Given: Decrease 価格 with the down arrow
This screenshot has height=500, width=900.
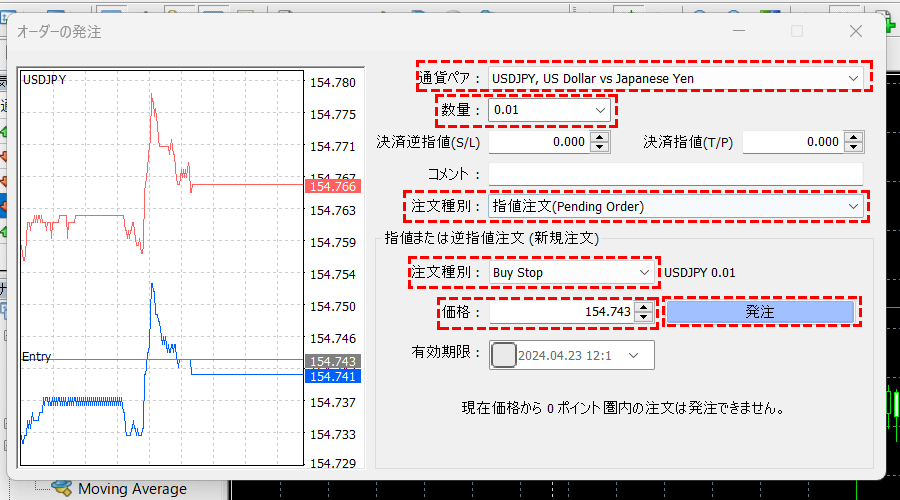Looking at the screenshot, I should pos(643,317).
